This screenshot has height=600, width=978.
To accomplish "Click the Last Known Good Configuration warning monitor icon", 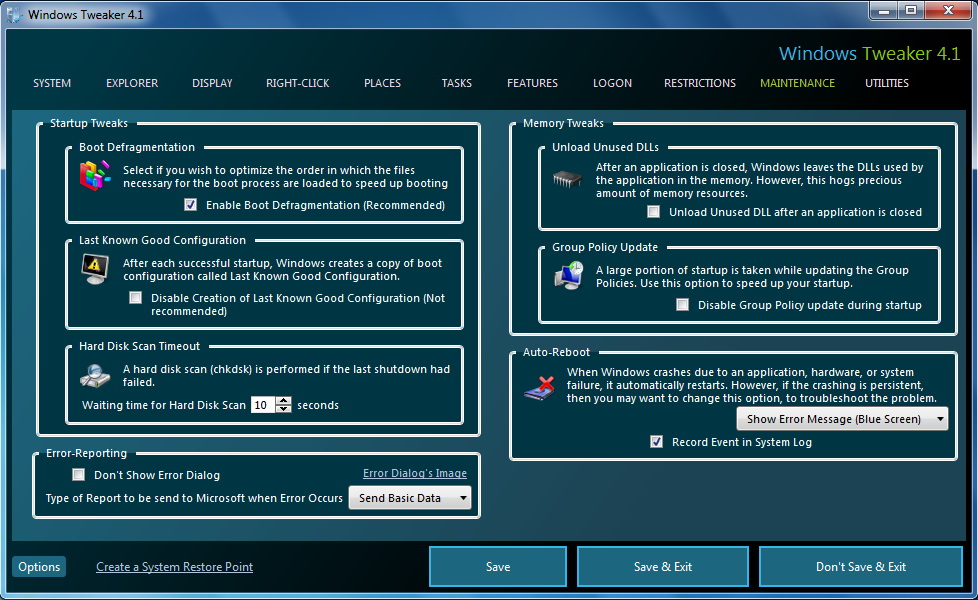I will tap(95, 270).
